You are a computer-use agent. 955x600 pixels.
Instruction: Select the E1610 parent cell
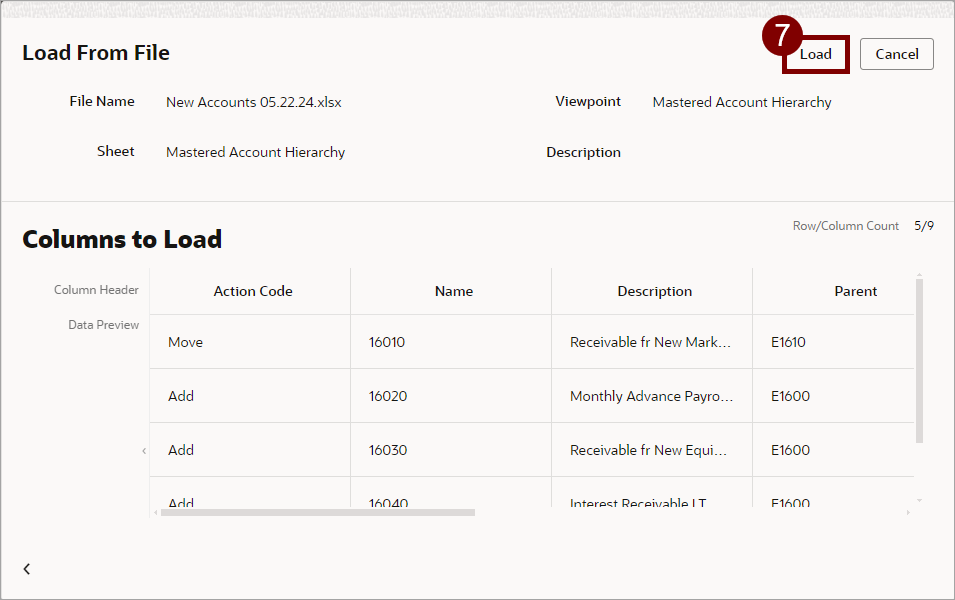(788, 342)
